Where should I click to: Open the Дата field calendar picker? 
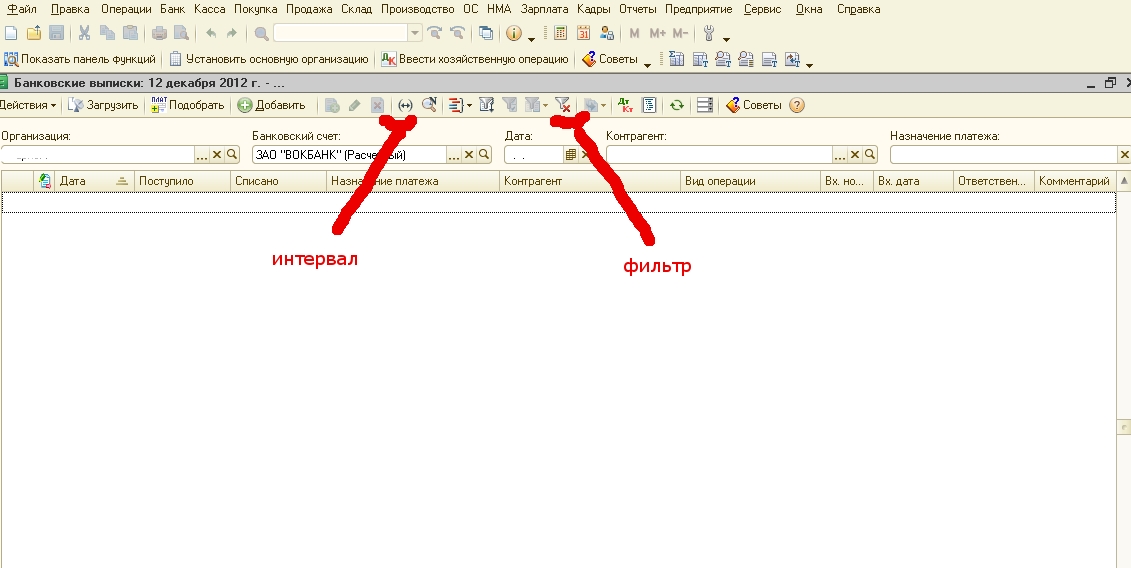click(571, 155)
